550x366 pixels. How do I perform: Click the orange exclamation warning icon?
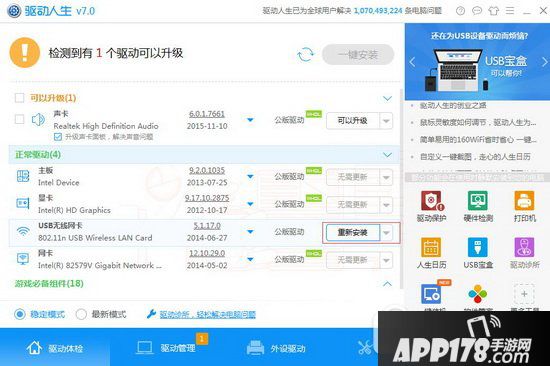pyautogui.click(x=25, y=53)
